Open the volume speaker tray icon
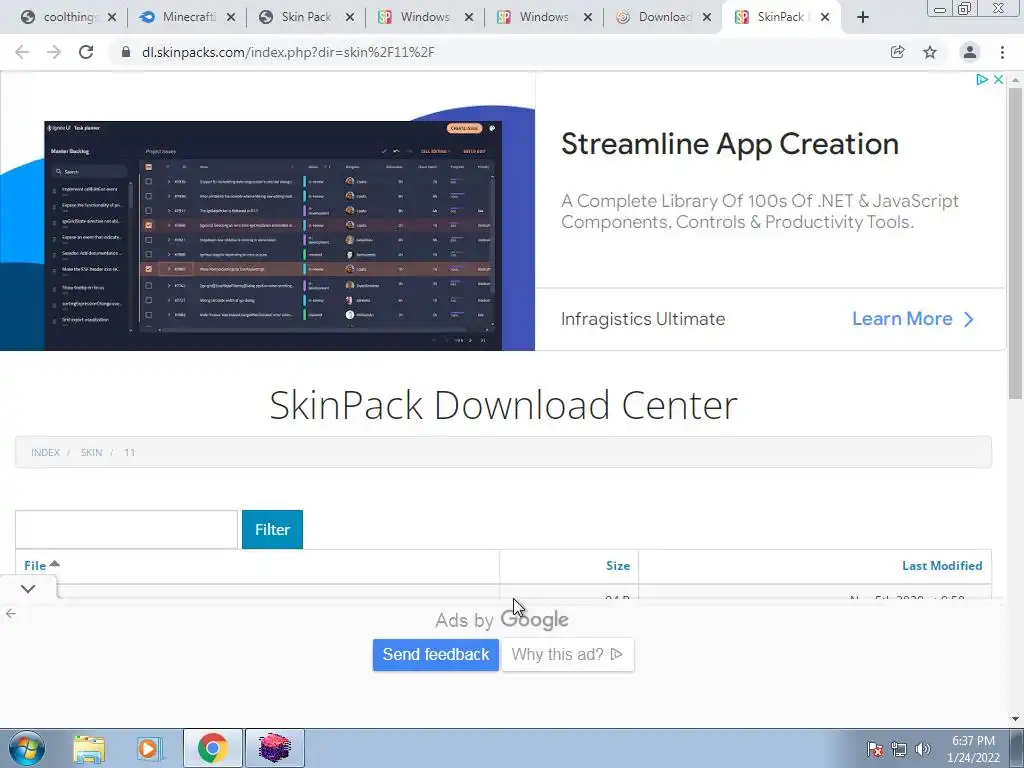 coord(922,749)
